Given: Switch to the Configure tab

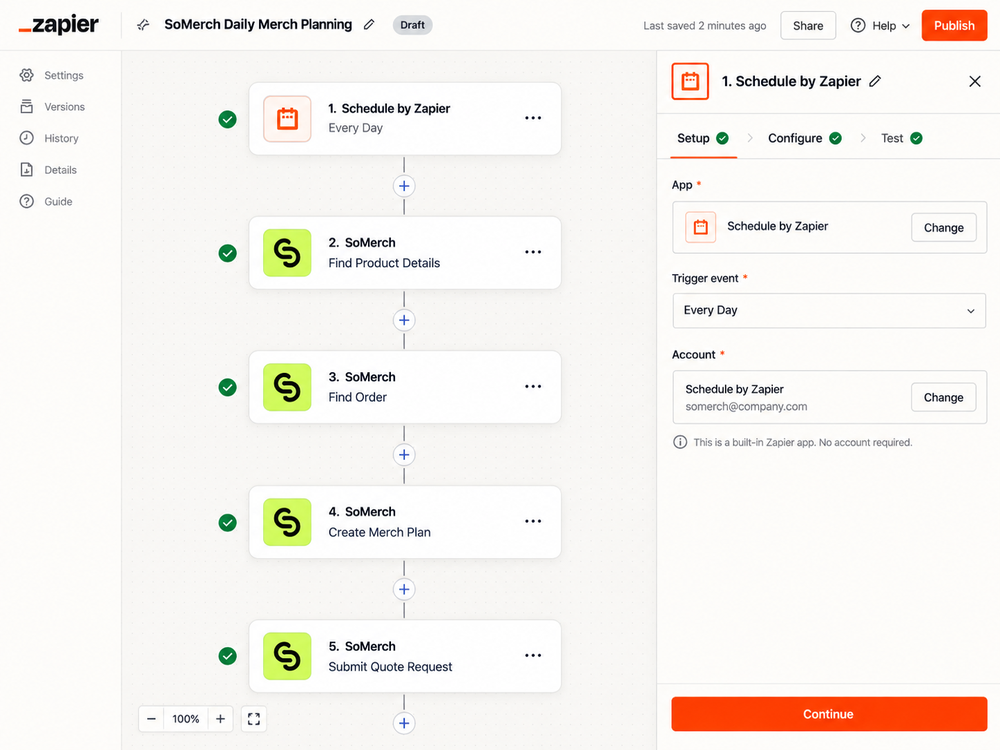Looking at the screenshot, I should (804, 138).
